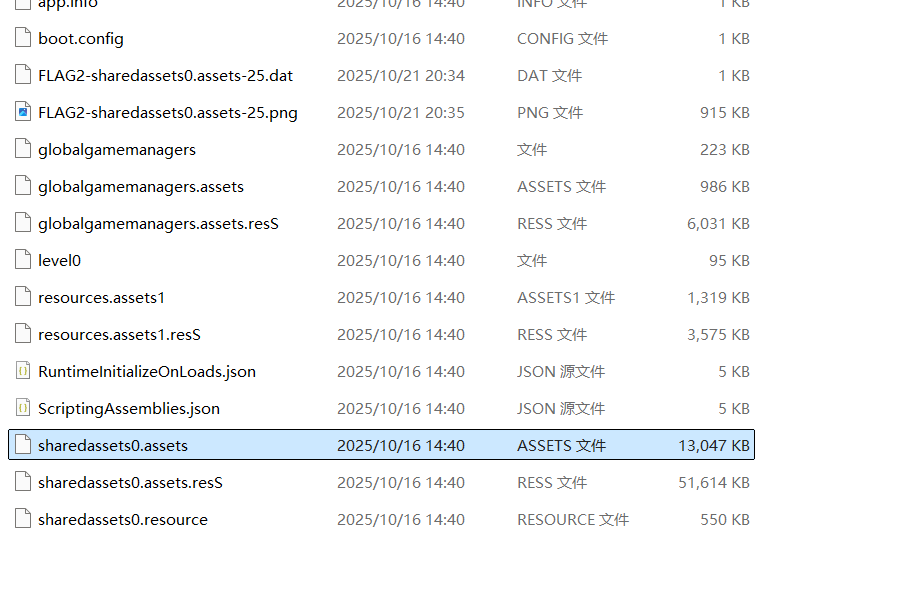Select the level0 file name

coord(59,260)
